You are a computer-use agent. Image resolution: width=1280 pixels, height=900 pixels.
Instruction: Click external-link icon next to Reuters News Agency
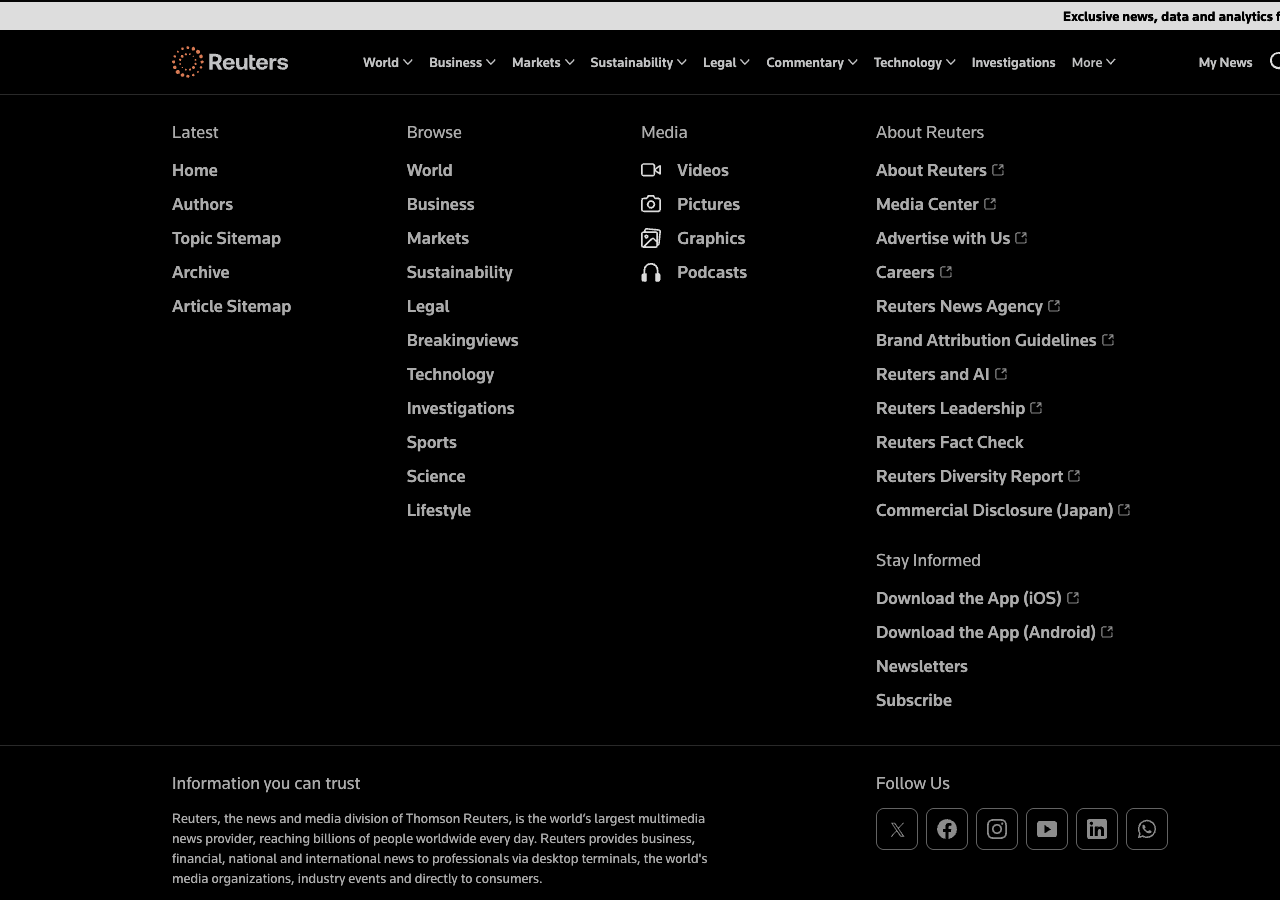pyautogui.click(x=1054, y=306)
